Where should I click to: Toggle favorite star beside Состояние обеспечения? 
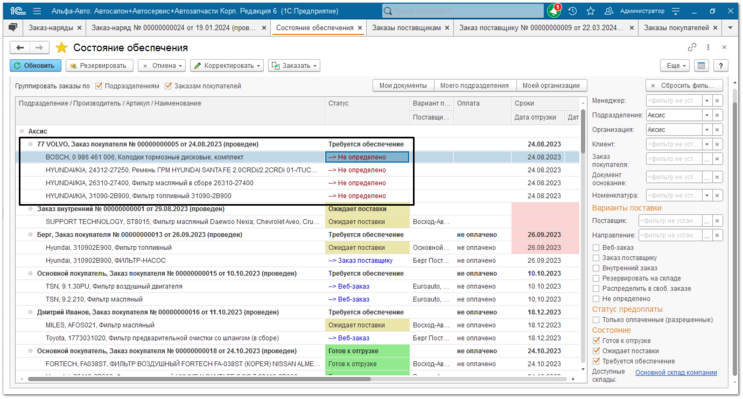62,47
